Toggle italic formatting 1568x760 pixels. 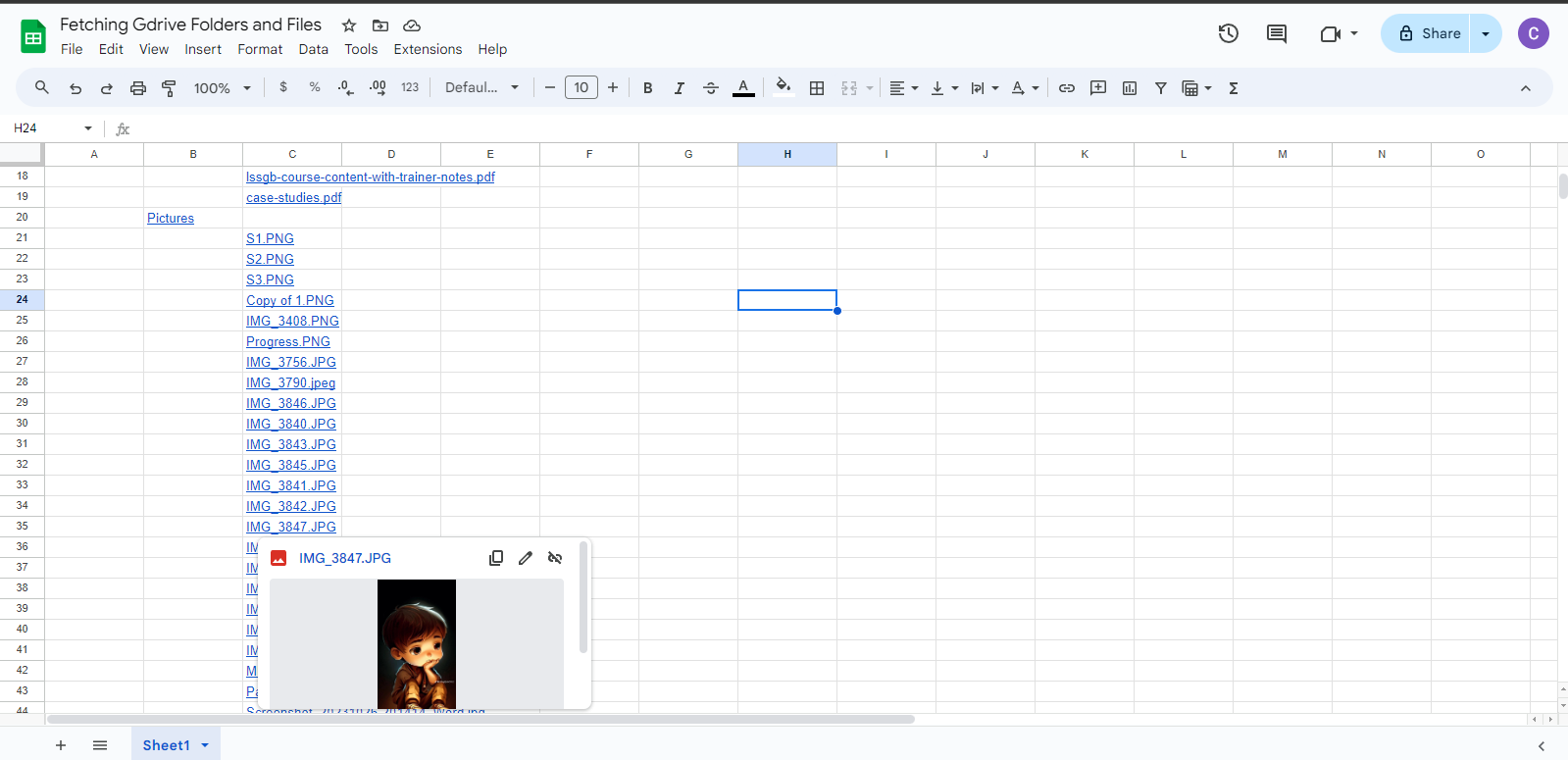pyautogui.click(x=680, y=88)
